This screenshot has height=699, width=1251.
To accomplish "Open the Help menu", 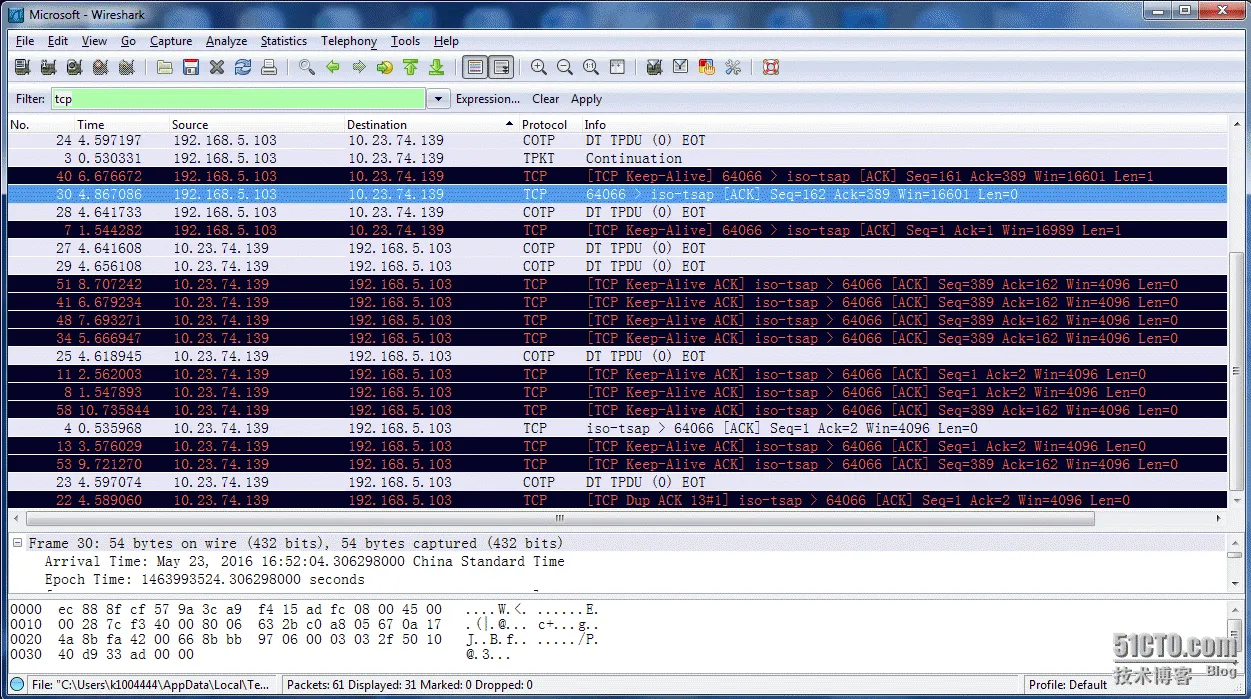I will [446, 41].
